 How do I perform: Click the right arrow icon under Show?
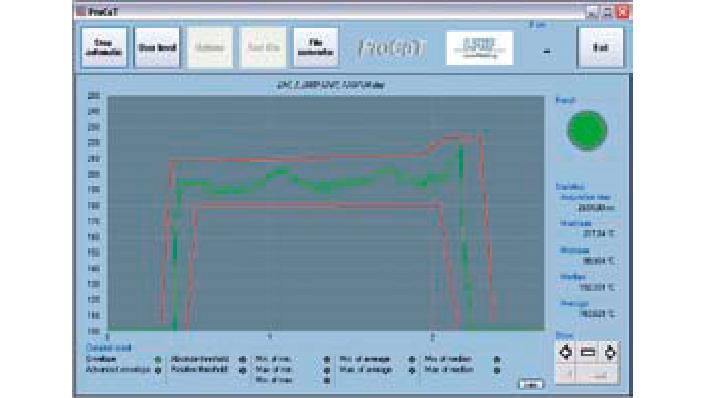(x=610, y=352)
